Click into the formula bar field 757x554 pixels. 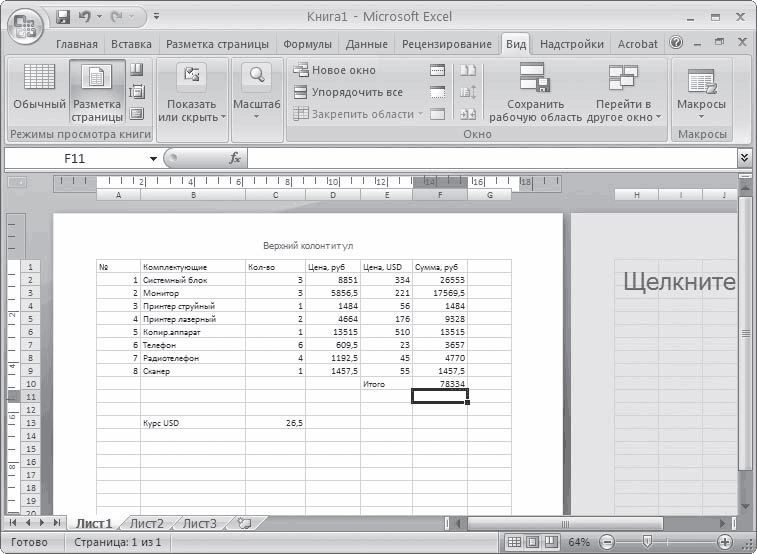[491, 159]
